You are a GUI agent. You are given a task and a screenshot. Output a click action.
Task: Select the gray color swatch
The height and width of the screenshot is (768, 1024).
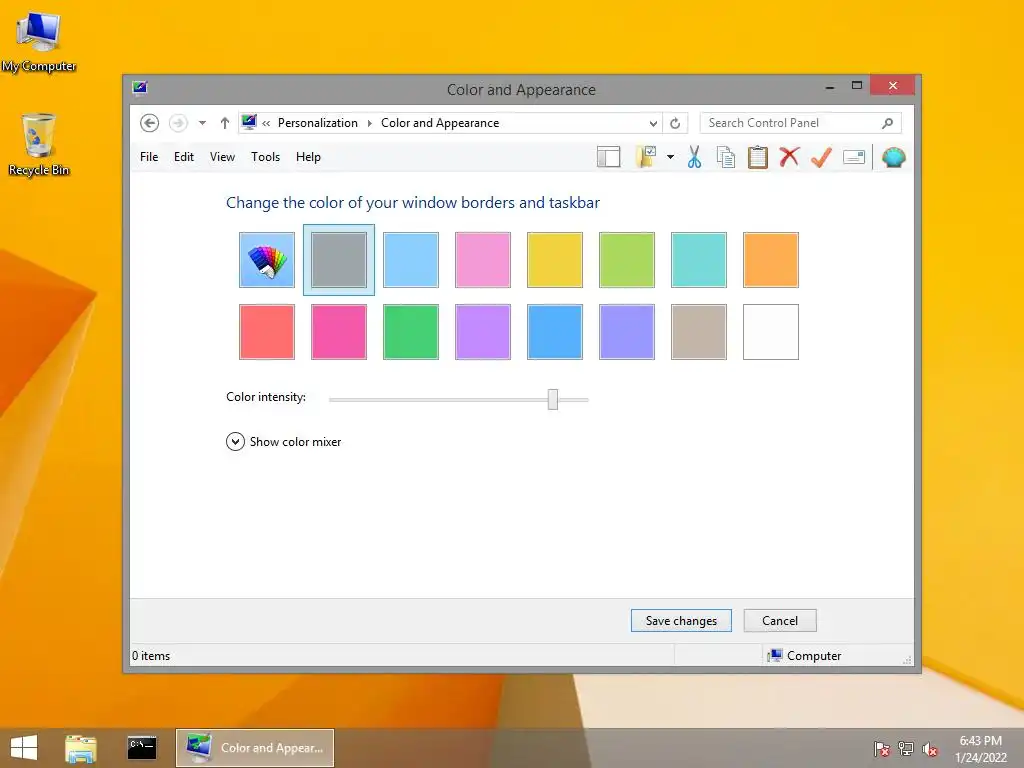pos(339,260)
